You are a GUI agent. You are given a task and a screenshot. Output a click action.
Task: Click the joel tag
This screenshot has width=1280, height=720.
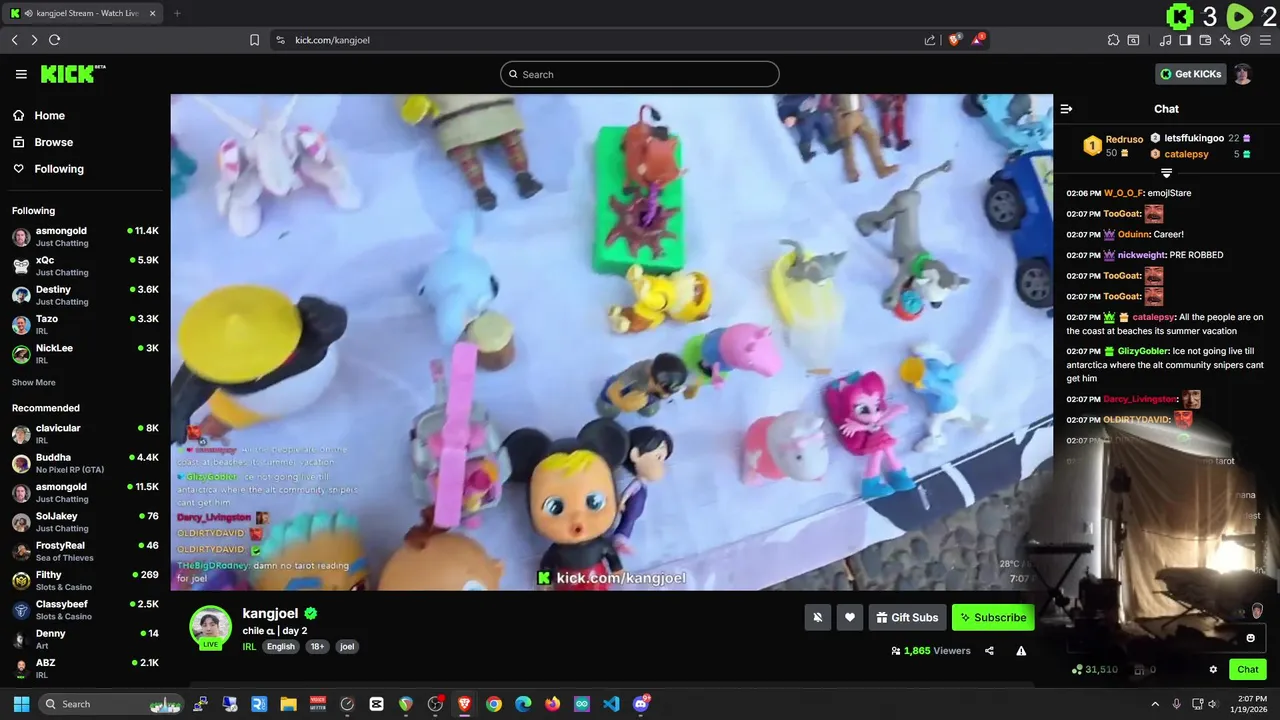[x=347, y=646]
